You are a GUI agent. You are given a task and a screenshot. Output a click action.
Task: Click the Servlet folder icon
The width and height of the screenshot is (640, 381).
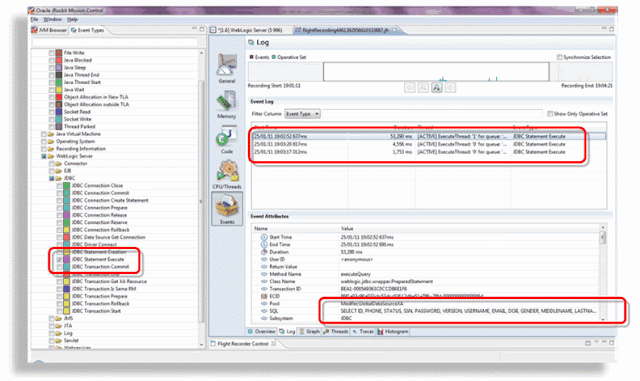click(x=59, y=340)
